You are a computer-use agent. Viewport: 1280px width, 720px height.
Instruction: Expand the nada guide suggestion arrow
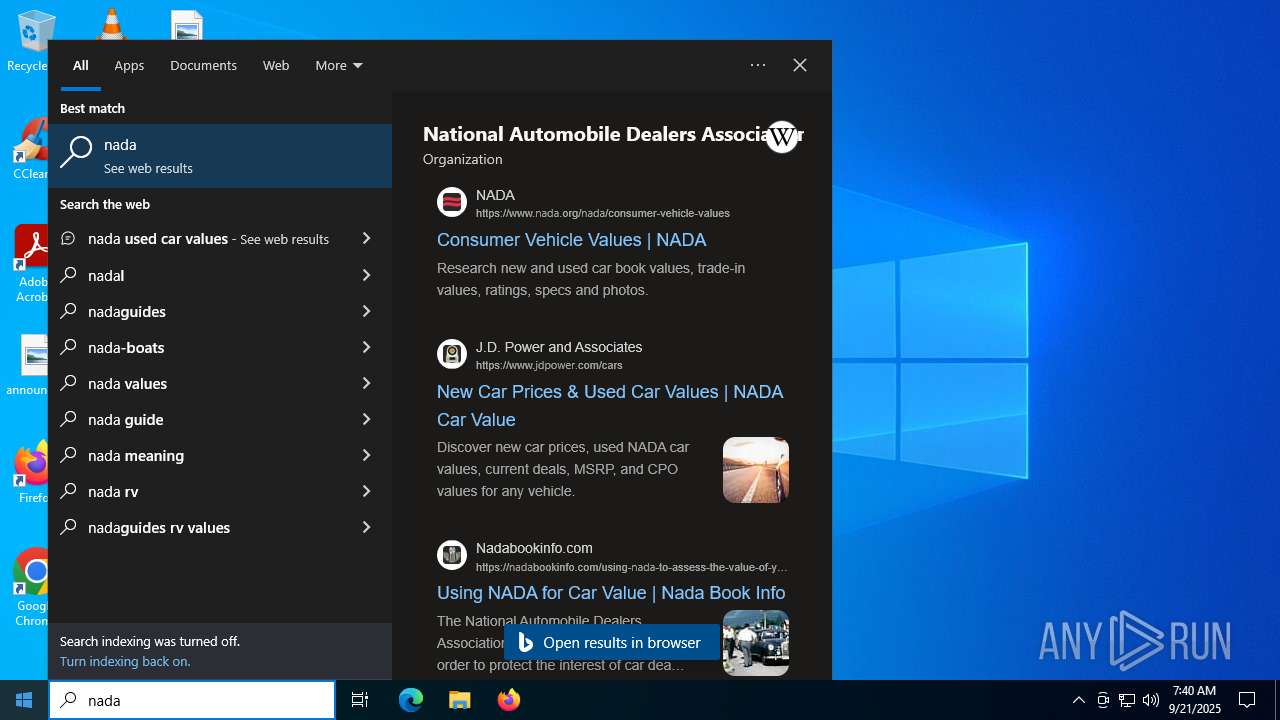pos(366,419)
